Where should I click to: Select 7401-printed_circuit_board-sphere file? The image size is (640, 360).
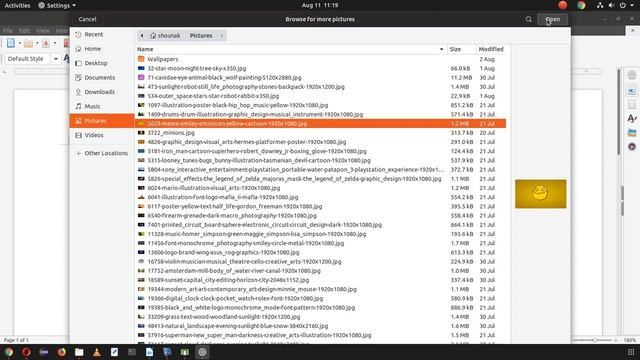(x=320, y=225)
